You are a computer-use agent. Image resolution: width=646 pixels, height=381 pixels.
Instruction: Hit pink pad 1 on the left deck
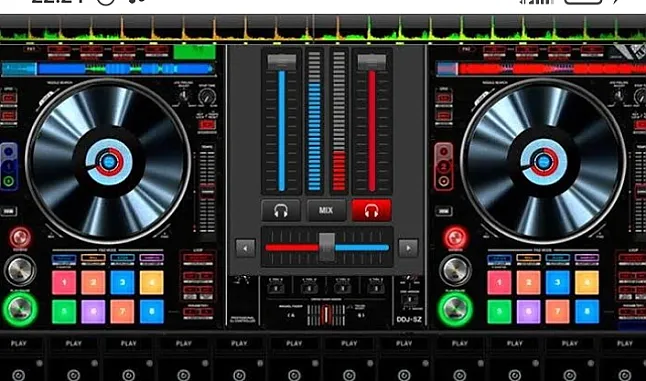pos(64,283)
